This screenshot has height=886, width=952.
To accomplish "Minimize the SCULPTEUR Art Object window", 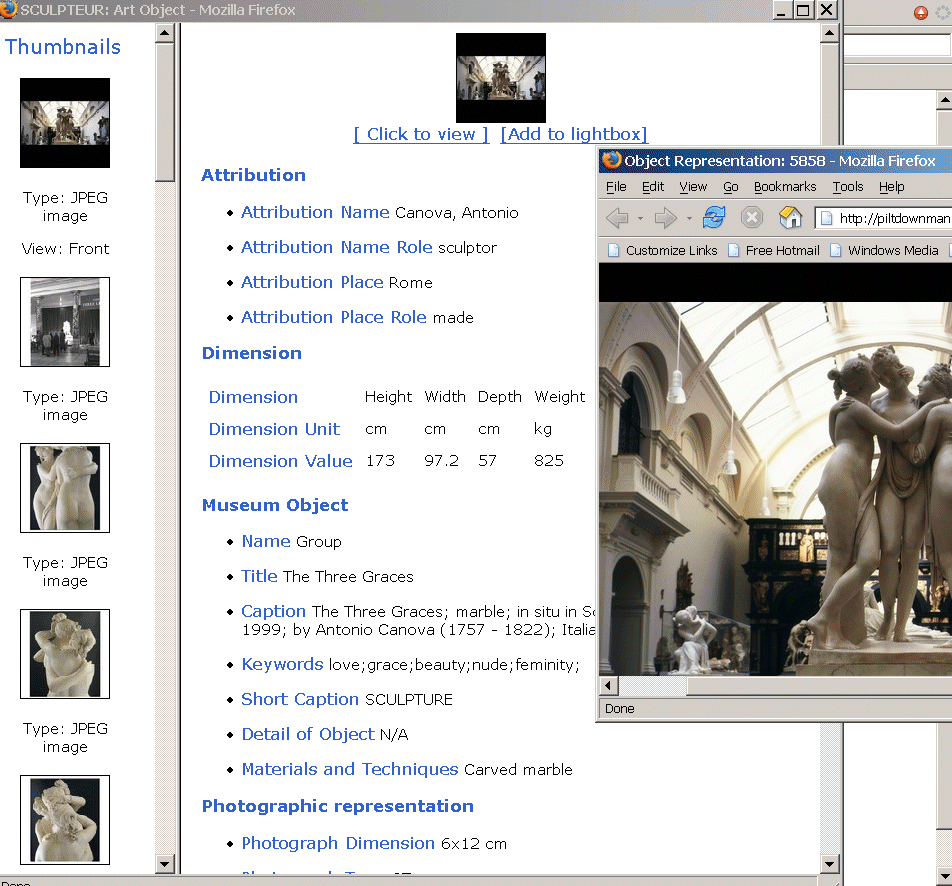I will click(781, 10).
